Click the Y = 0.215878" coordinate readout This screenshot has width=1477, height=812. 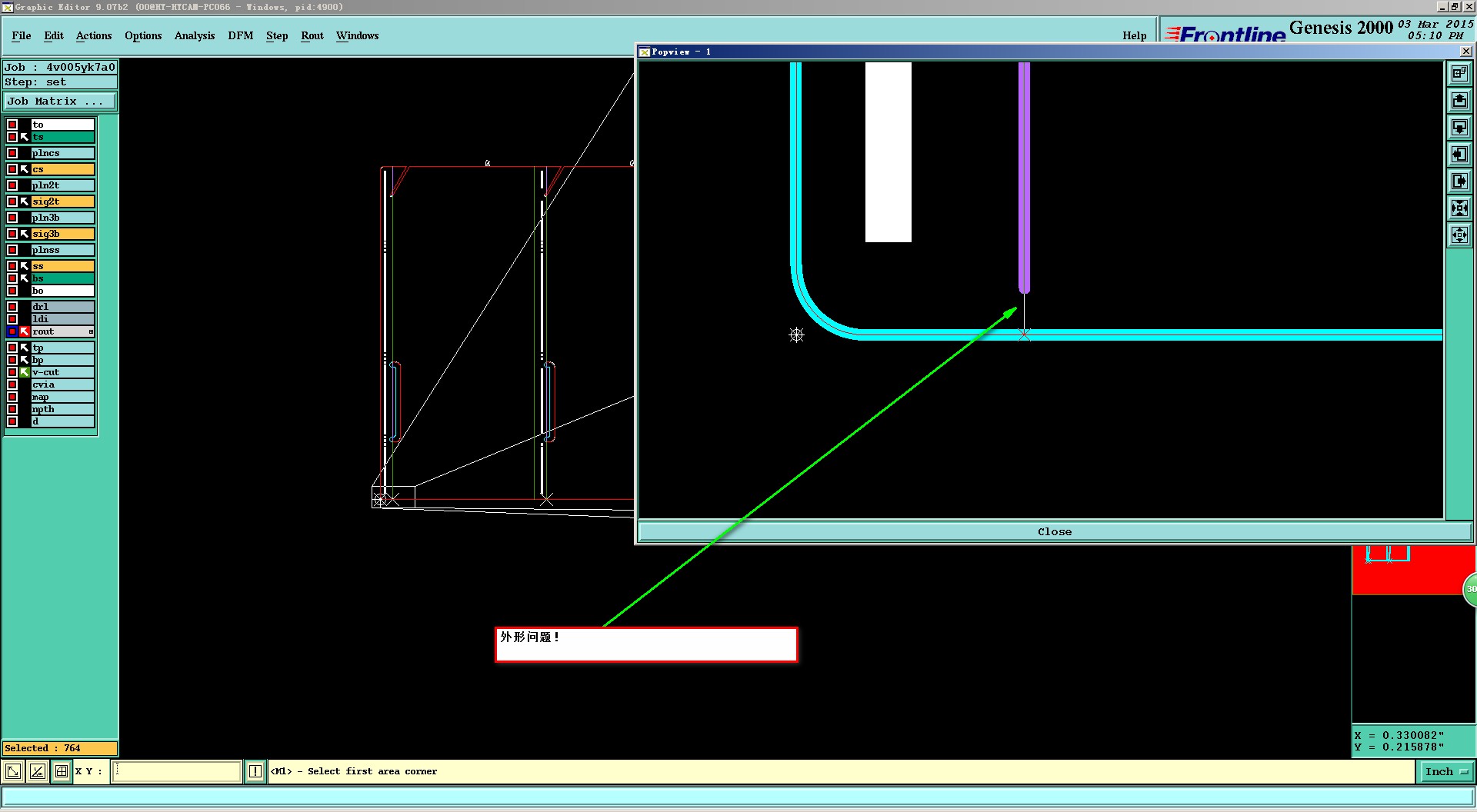1399,747
